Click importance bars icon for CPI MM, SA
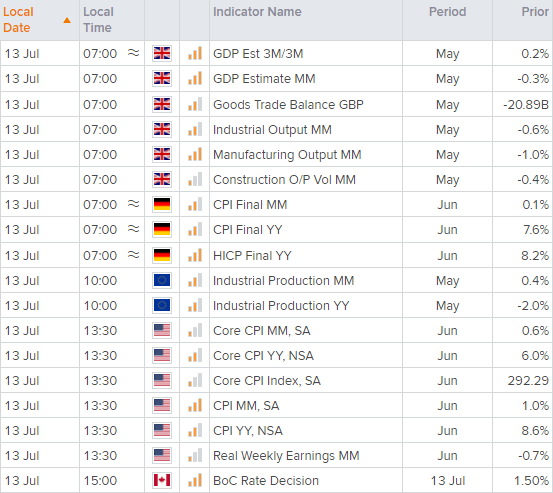The image size is (553, 493). pos(195,406)
